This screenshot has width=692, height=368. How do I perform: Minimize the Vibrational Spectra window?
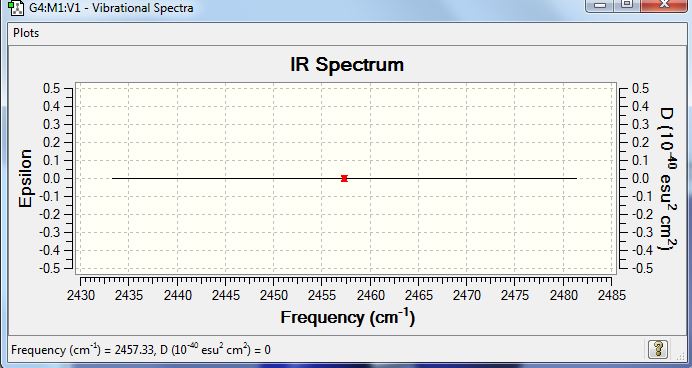pos(600,5)
